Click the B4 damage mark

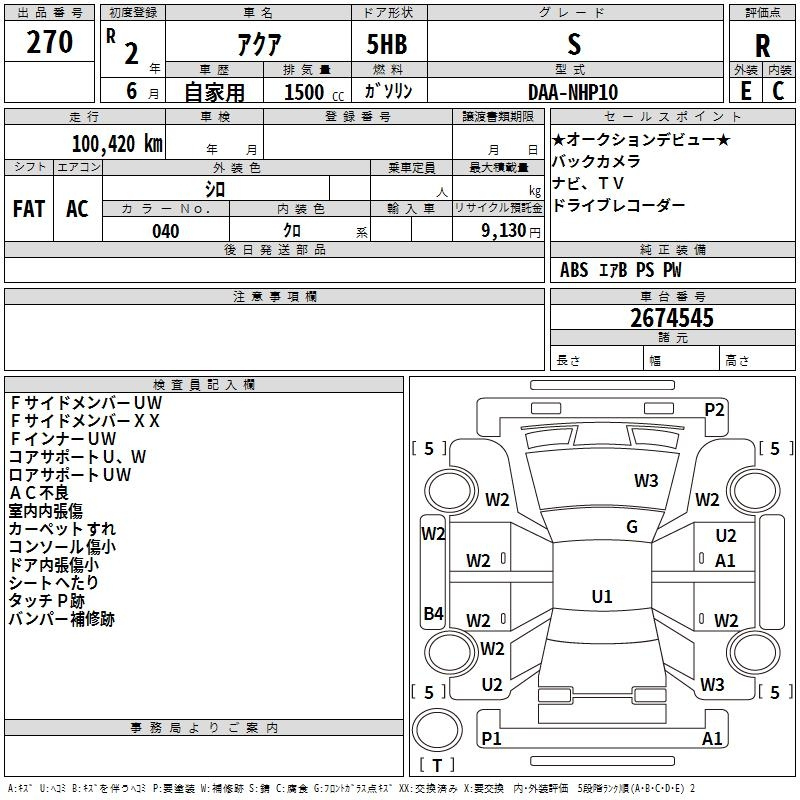point(433,614)
